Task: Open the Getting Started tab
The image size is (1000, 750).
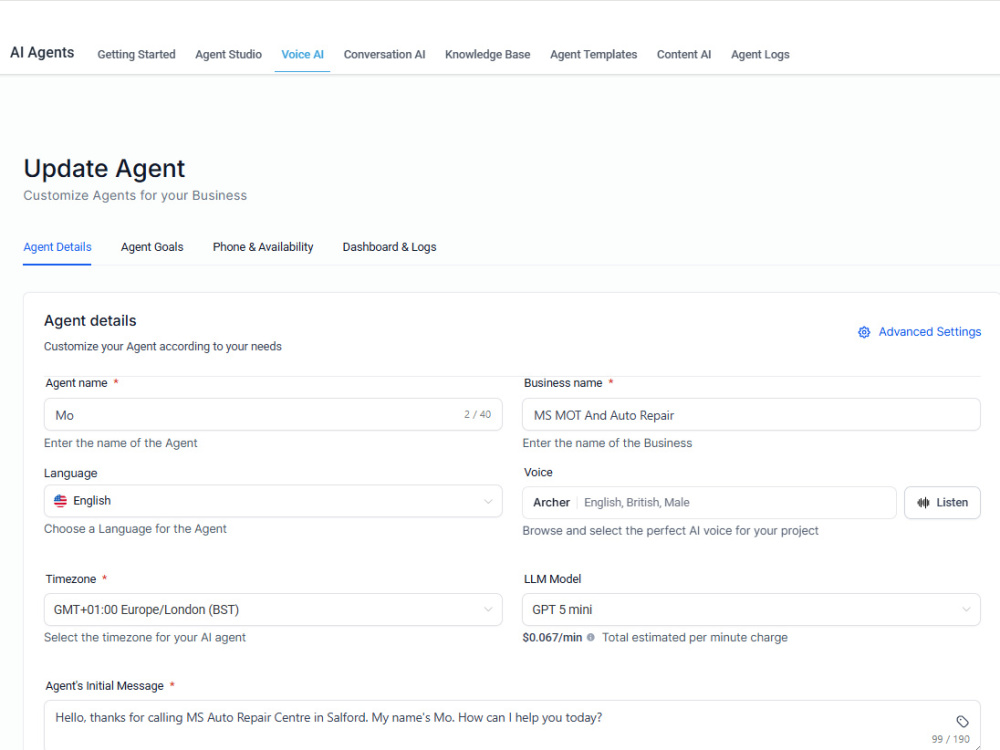Action: click(136, 55)
